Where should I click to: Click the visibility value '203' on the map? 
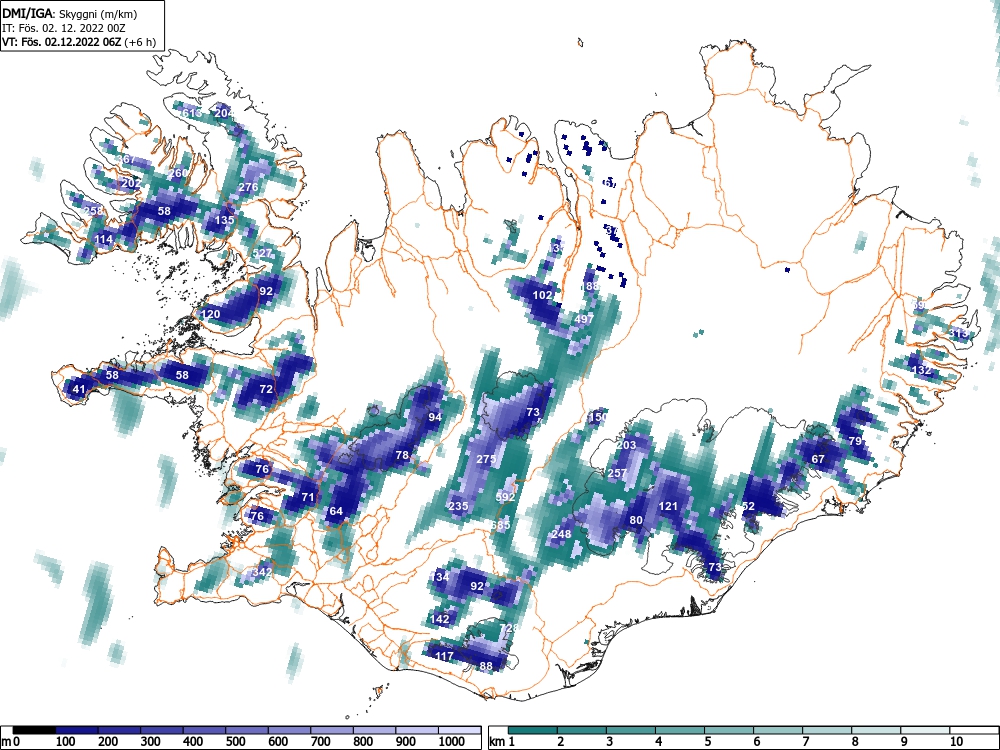tap(626, 445)
